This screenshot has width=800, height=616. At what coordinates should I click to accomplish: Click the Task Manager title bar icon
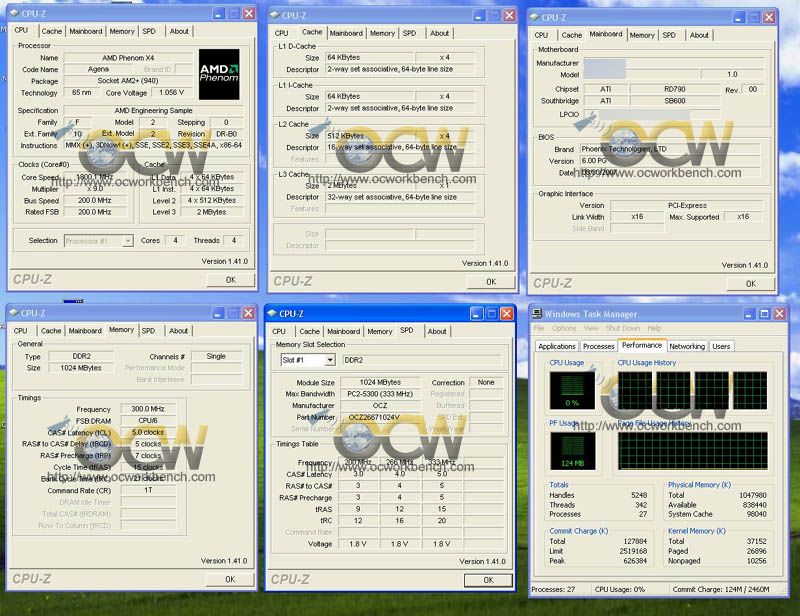coord(536,313)
